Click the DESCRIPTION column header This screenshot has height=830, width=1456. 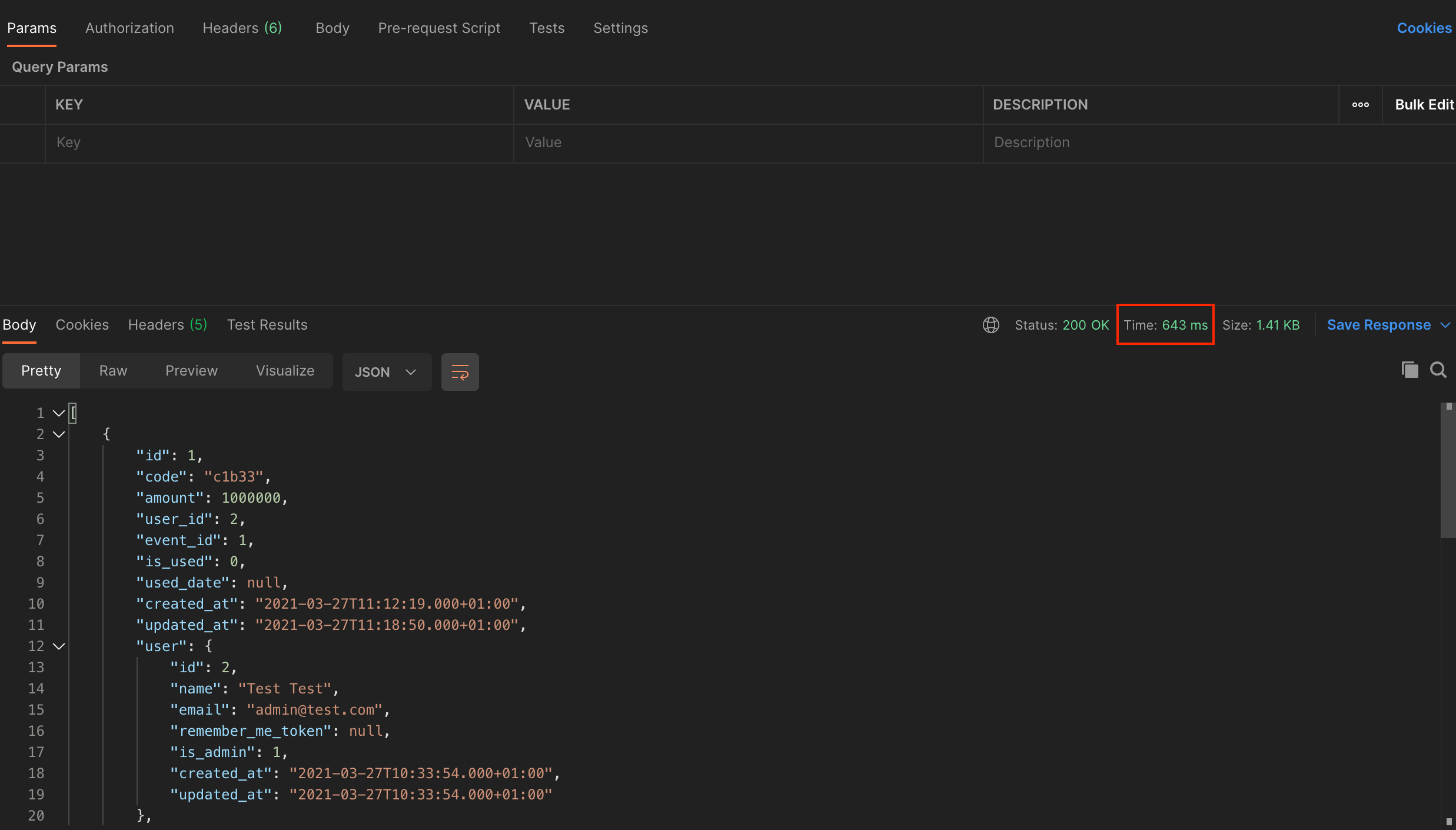[x=1040, y=105]
